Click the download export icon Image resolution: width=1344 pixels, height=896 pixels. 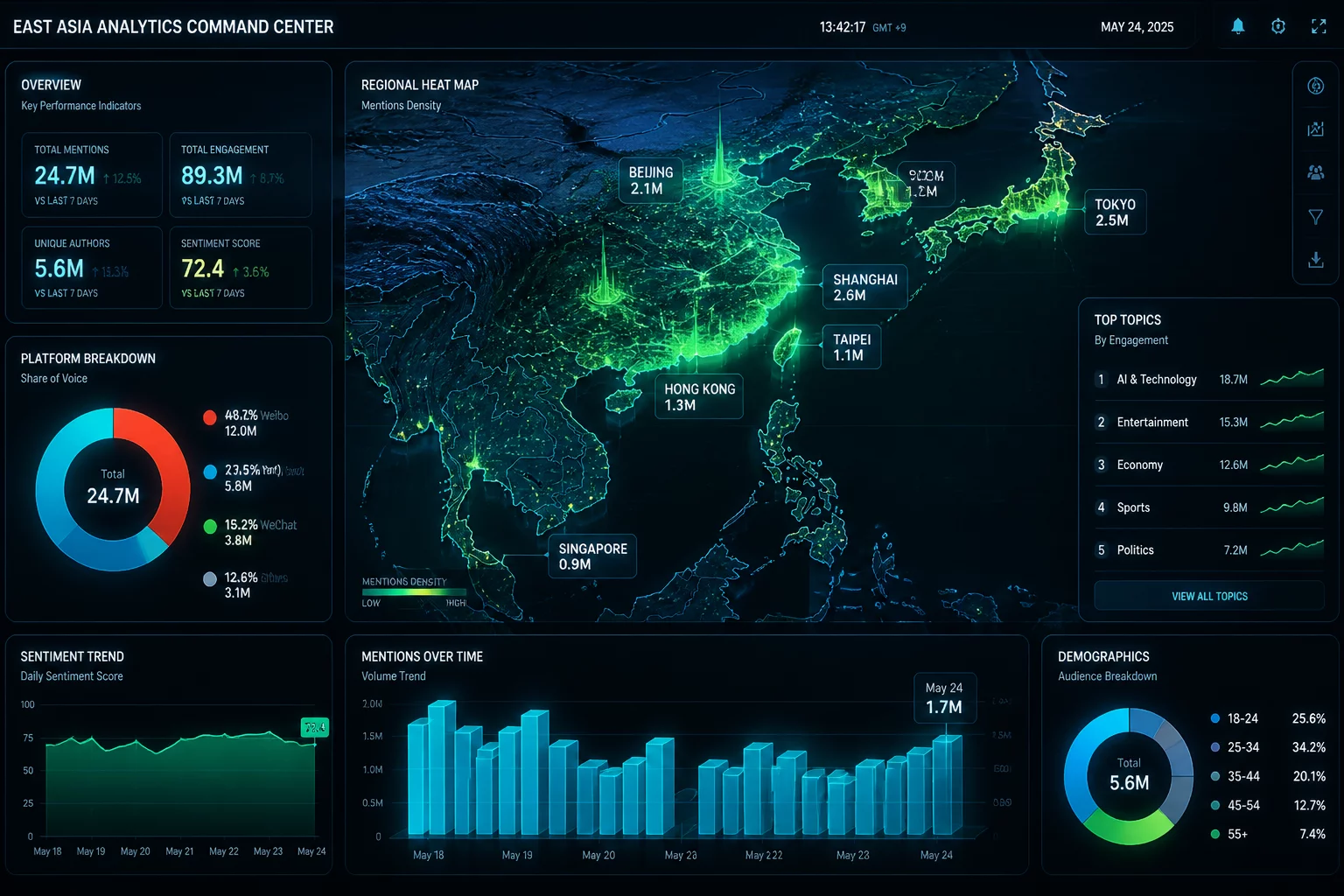click(x=1315, y=260)
